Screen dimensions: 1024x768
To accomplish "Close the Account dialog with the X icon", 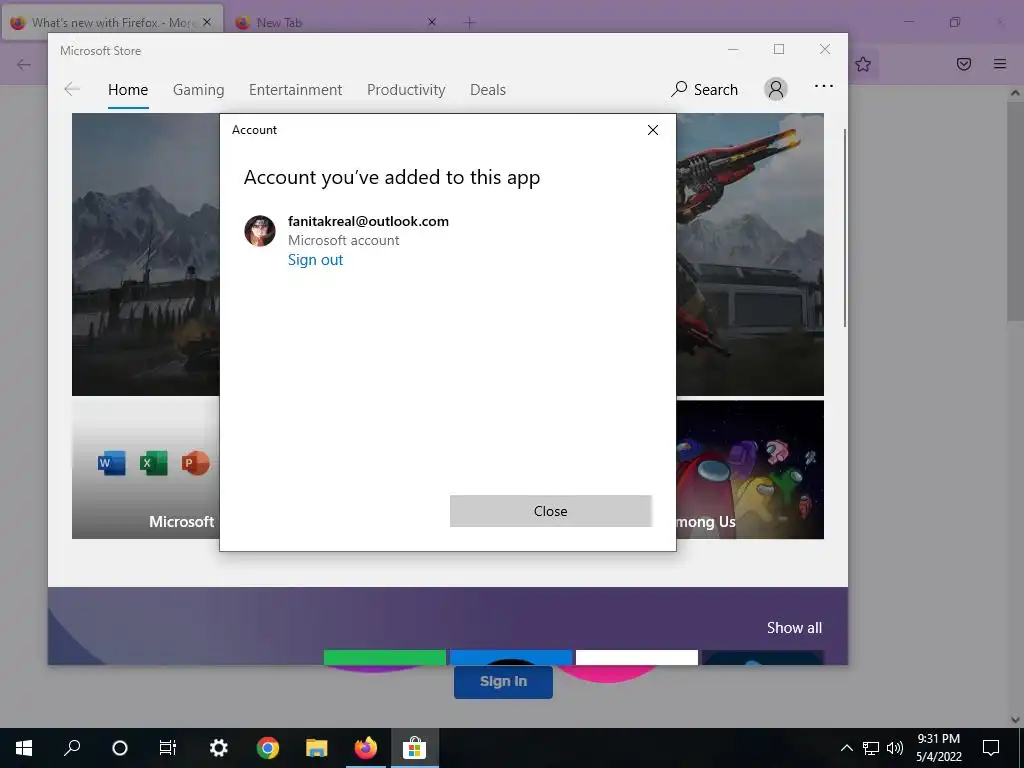I will (x=652, y=130).
